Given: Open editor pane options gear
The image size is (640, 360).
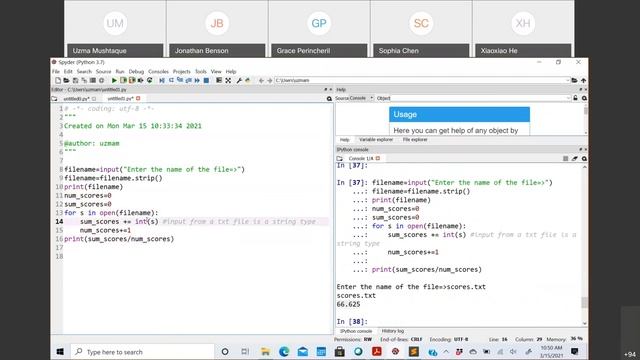Looking at the screenshot, I should coord(329,98).
